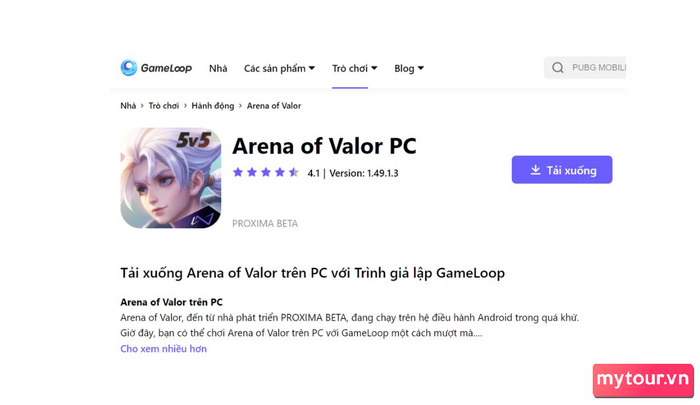Expand the Trò chơi dropdown menu
700x405 pixels.
tap(355, 68)
